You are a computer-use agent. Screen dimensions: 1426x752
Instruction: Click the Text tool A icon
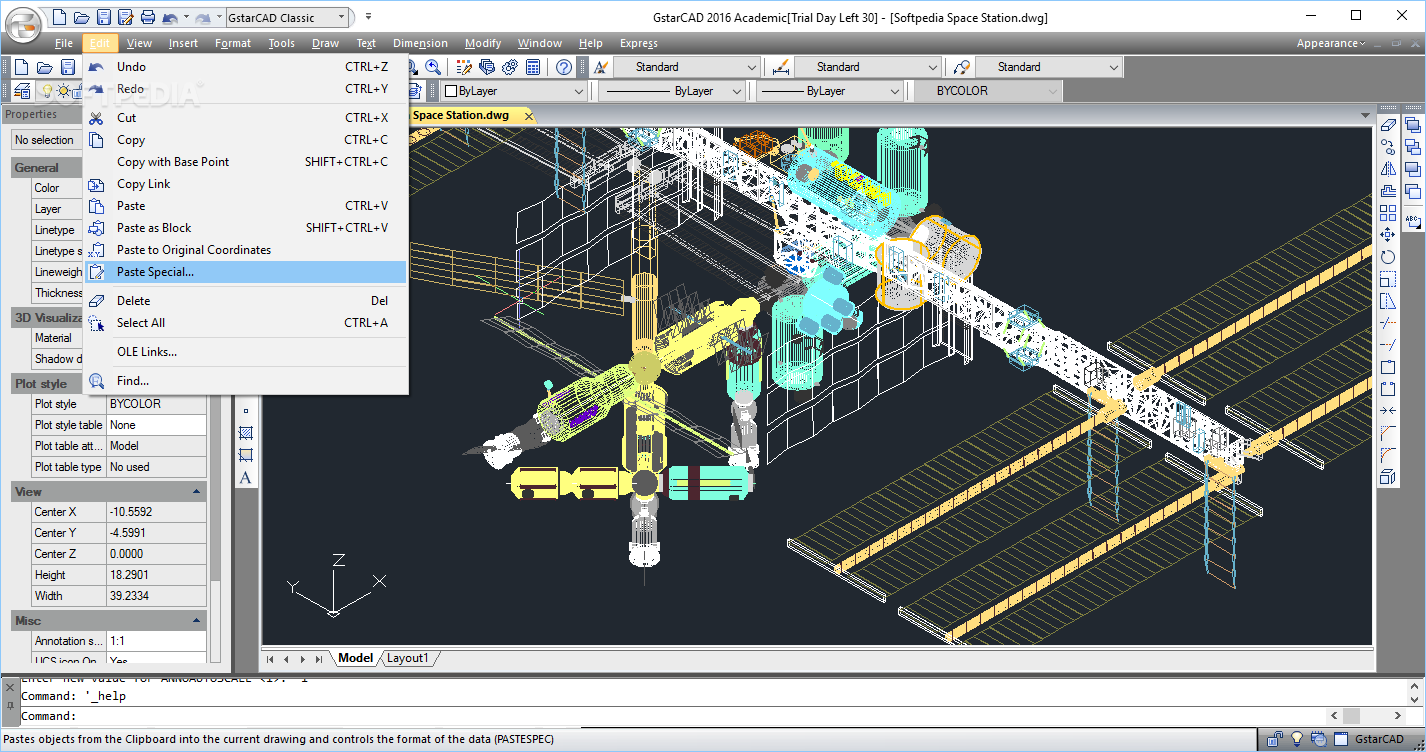[x=246, y=477]
